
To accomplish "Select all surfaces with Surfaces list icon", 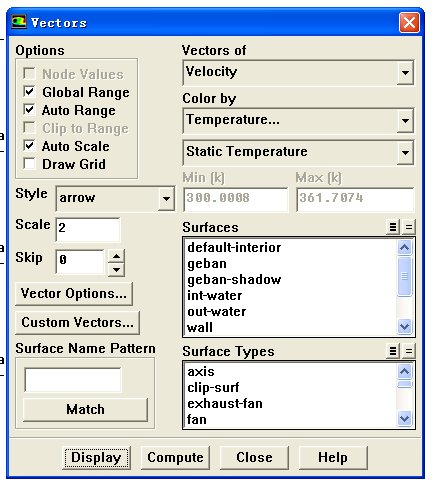I will tap(393, 227).
